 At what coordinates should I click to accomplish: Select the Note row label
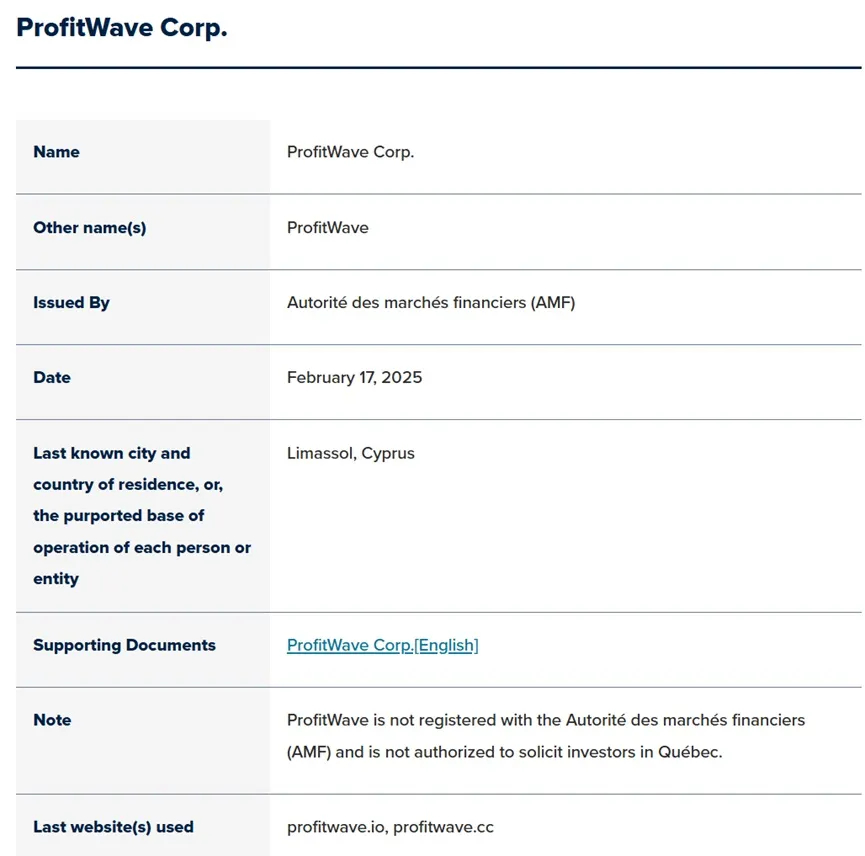pos(52,720)
